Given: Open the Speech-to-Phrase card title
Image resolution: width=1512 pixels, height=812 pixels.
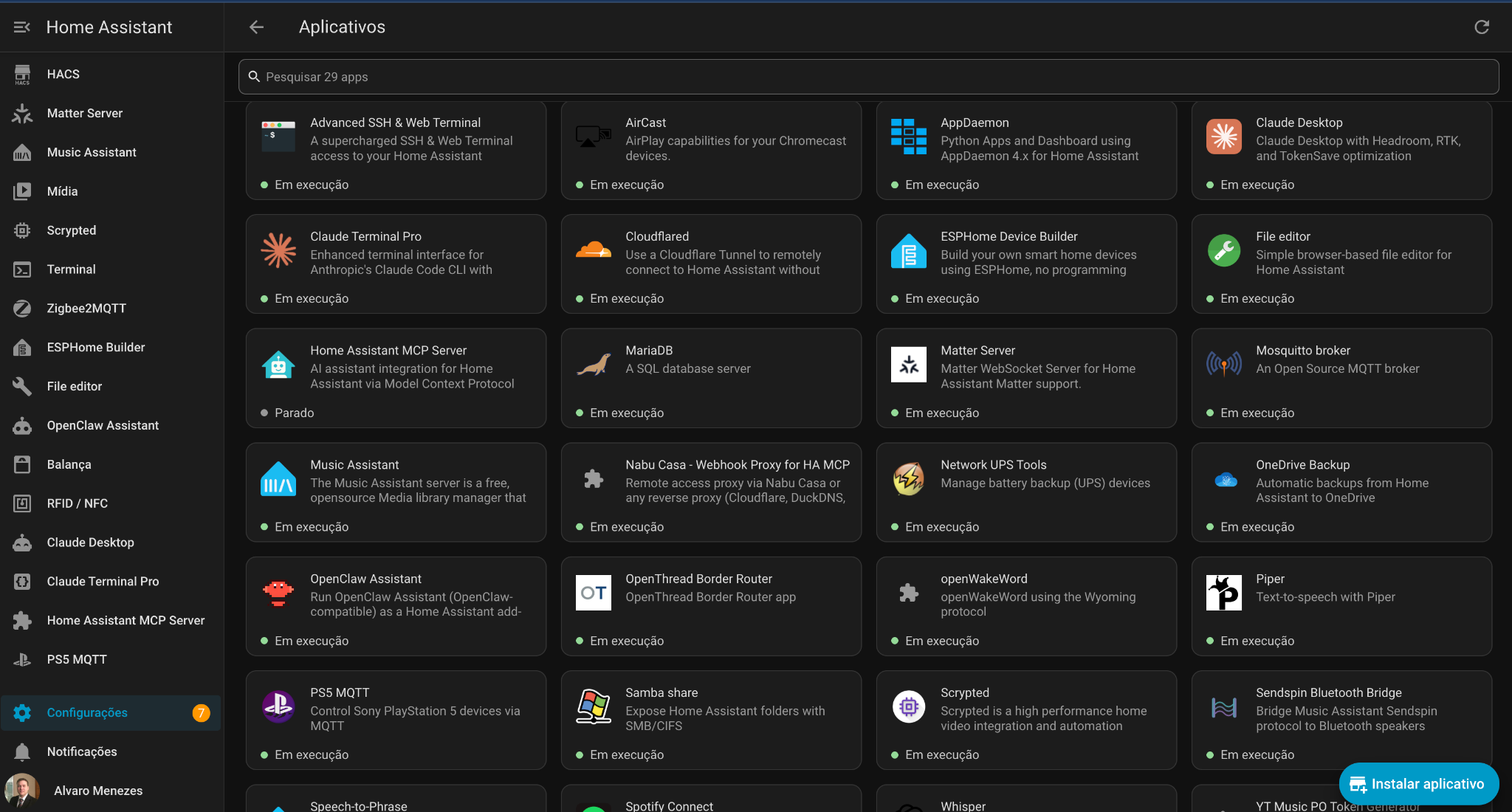Looking at the screenshot, I should pos(359,806).
